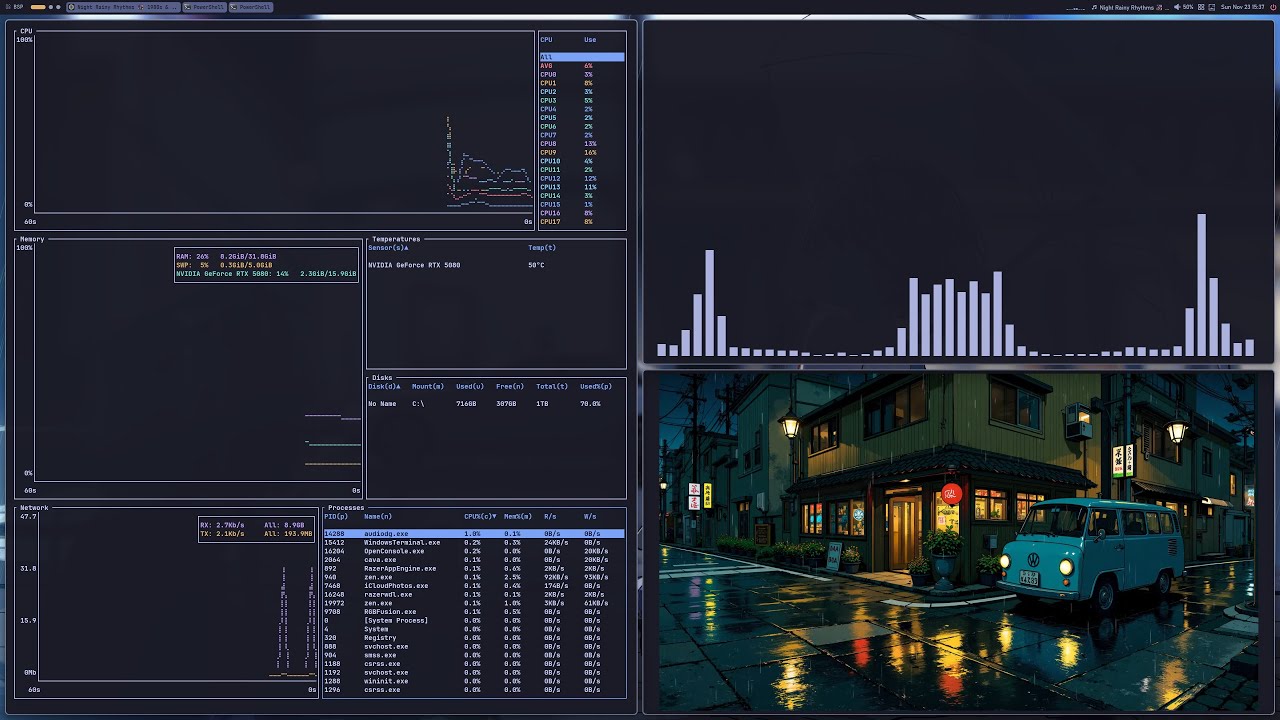Viewport: 1280px width, 720px height.
Task: Select CPU8 in the CPU usage list
Action: [582, 144]
